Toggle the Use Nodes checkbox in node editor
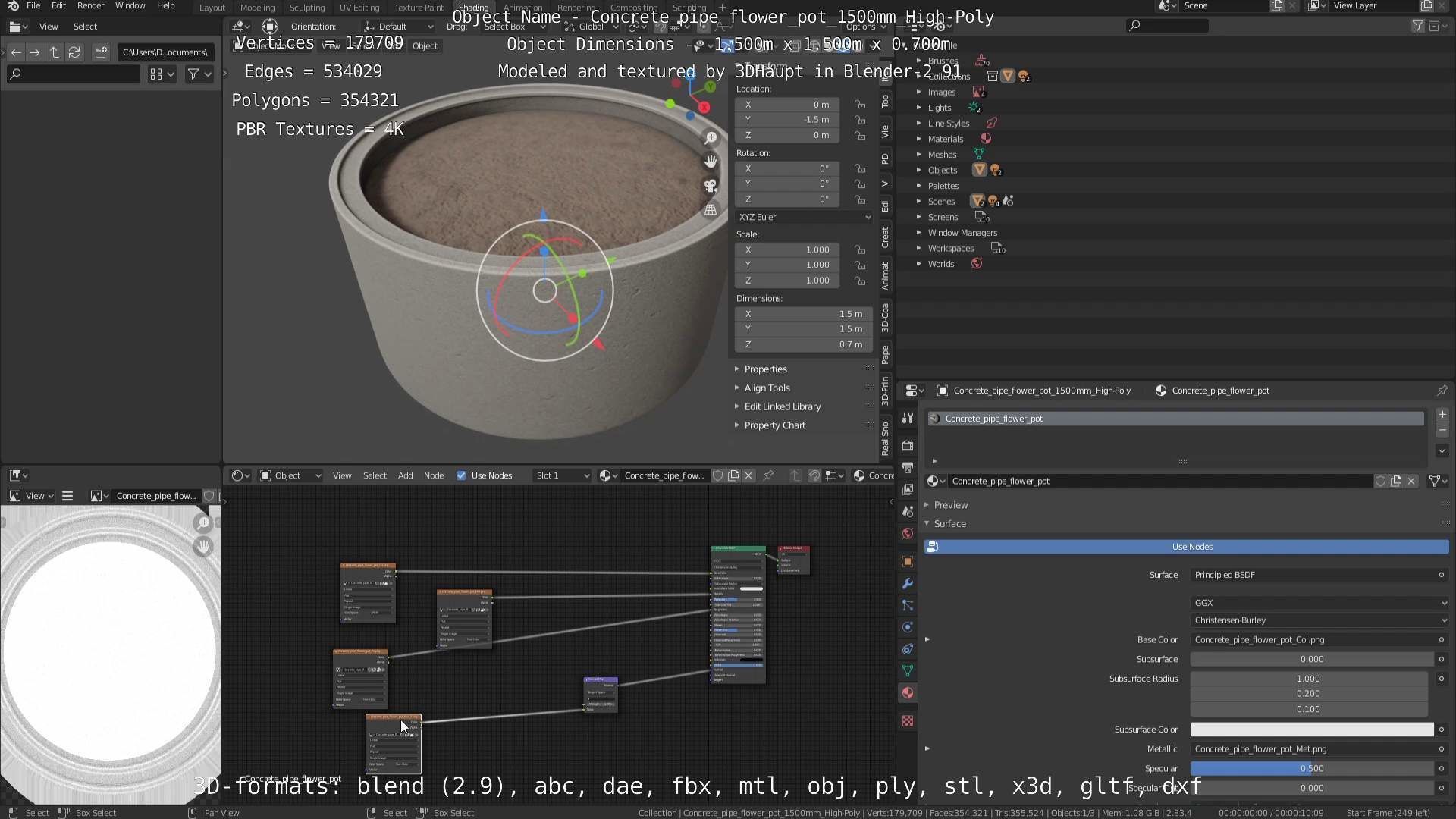 [x=461, y=475]
